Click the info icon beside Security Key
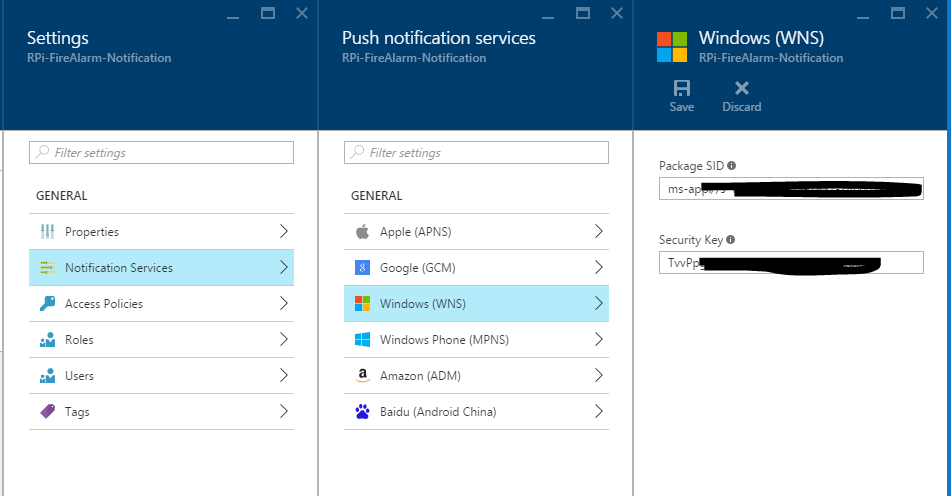The height and width of the screenshot is (496, 951). click(x=730, y=240)
